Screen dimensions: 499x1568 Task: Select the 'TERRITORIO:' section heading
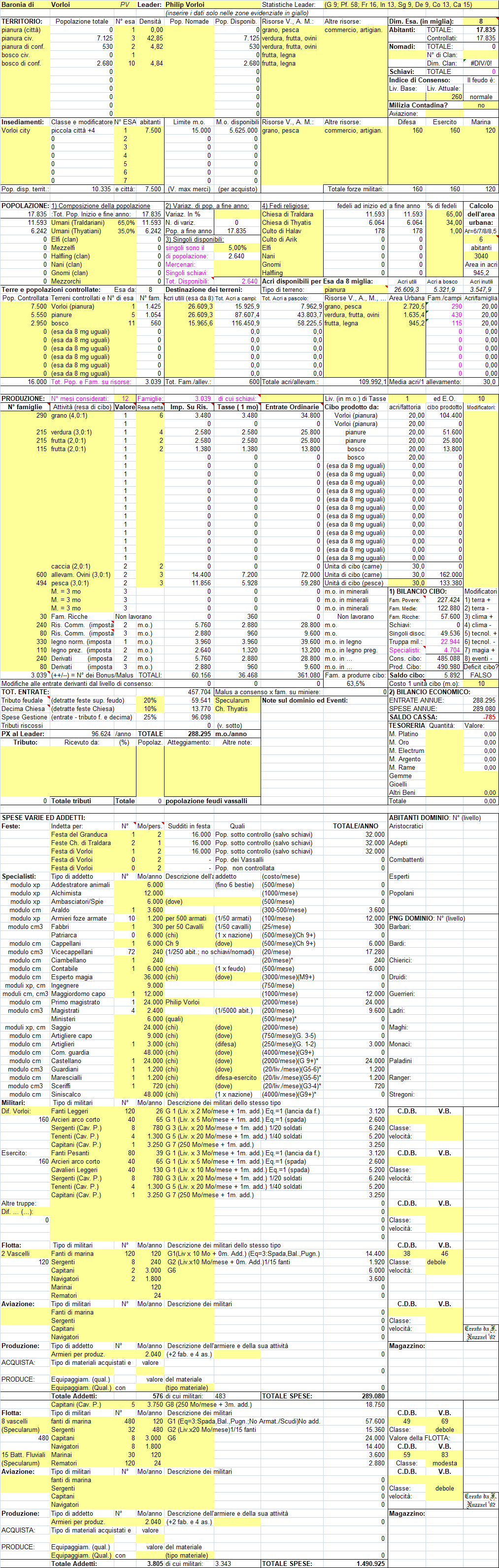click(x=22, y=21)
